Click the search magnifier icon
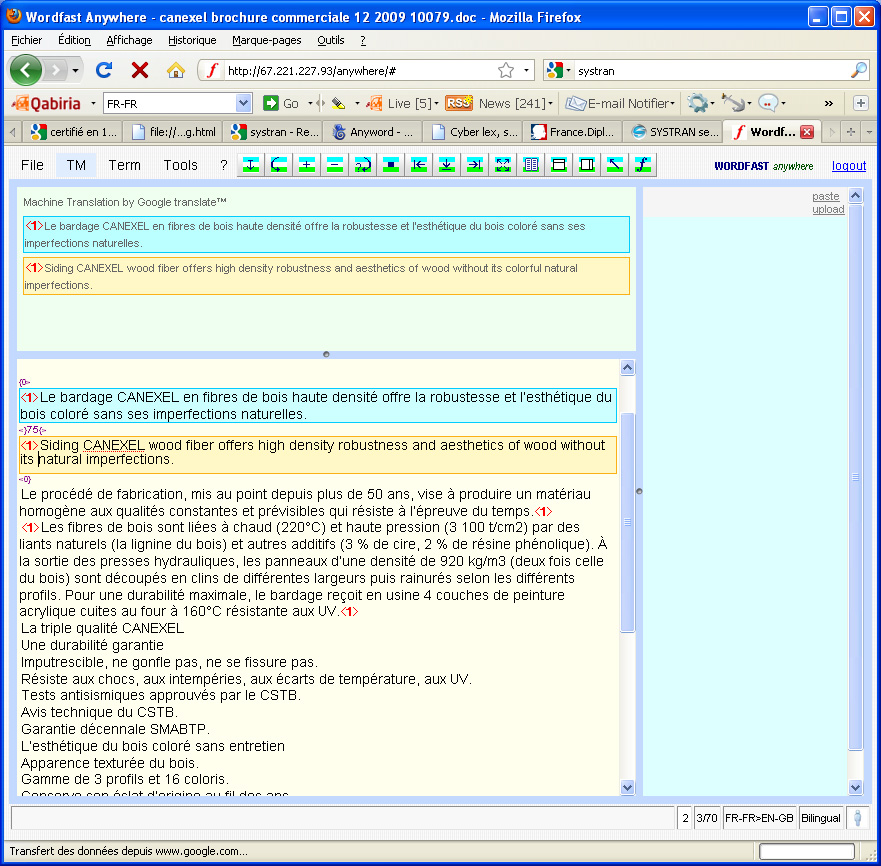This screenshot has width=881, height=866. coord(858,70)
